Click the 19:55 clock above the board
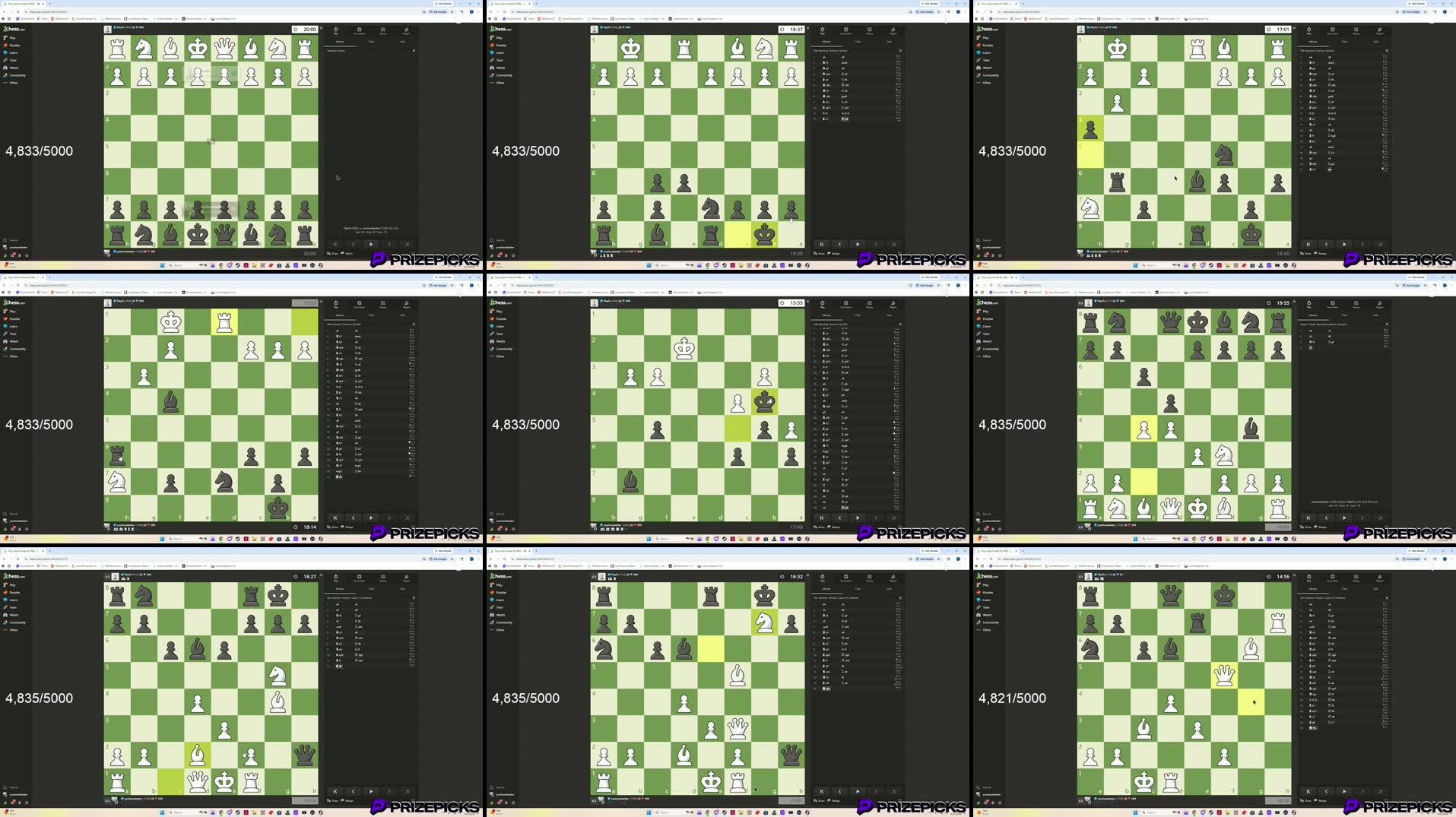Image resolution: width=1456 pixels, height=817 pixels. point(1278,302)
